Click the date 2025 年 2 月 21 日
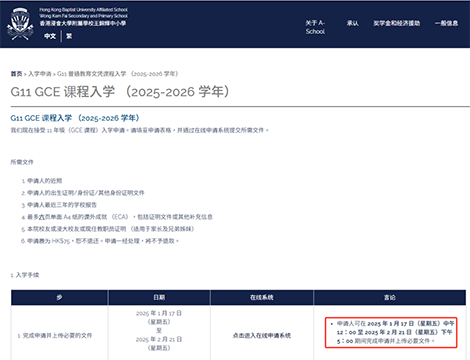The image size is (470, 360). point(159,339)
